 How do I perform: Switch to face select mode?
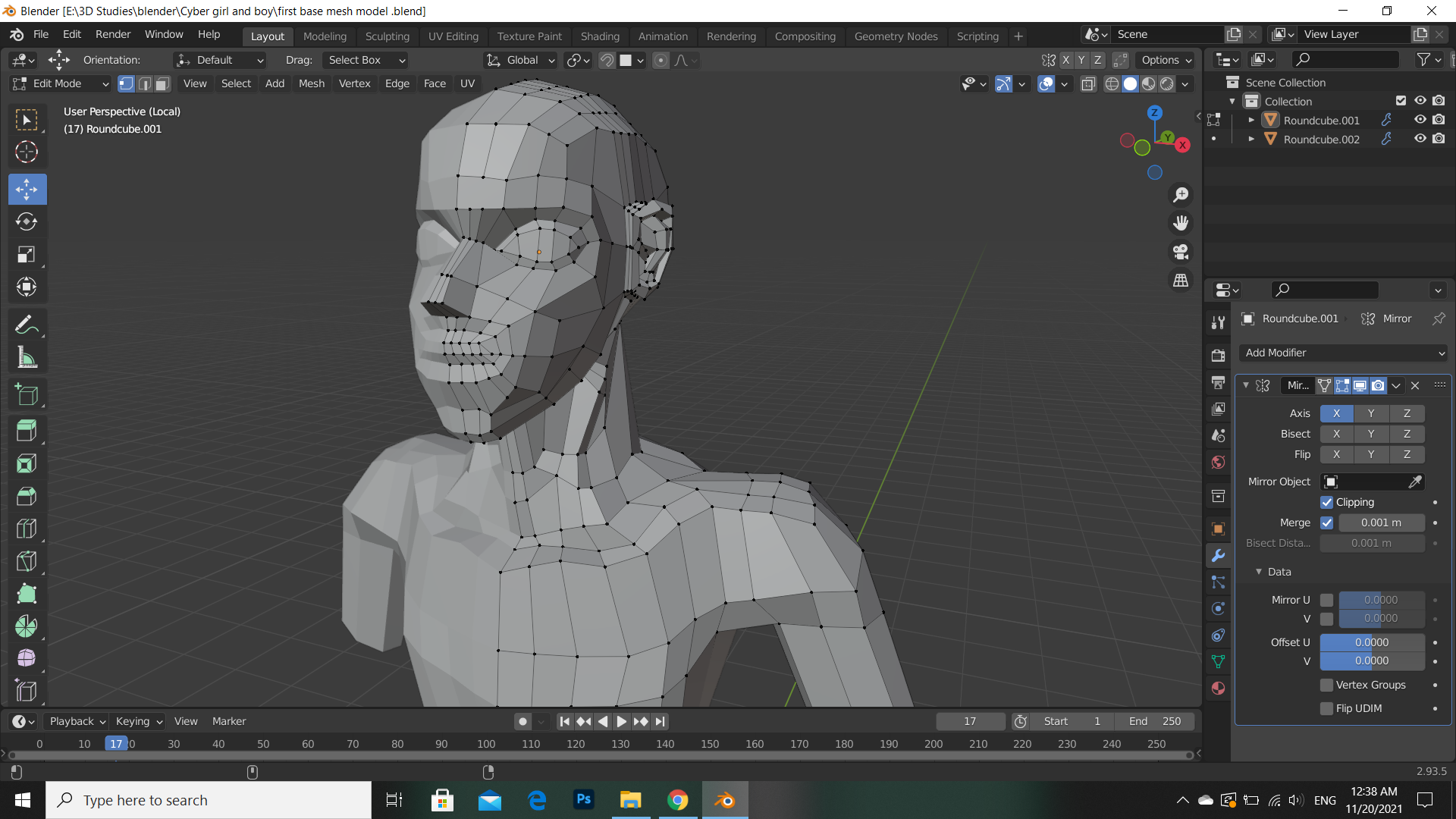click(162, 83)
